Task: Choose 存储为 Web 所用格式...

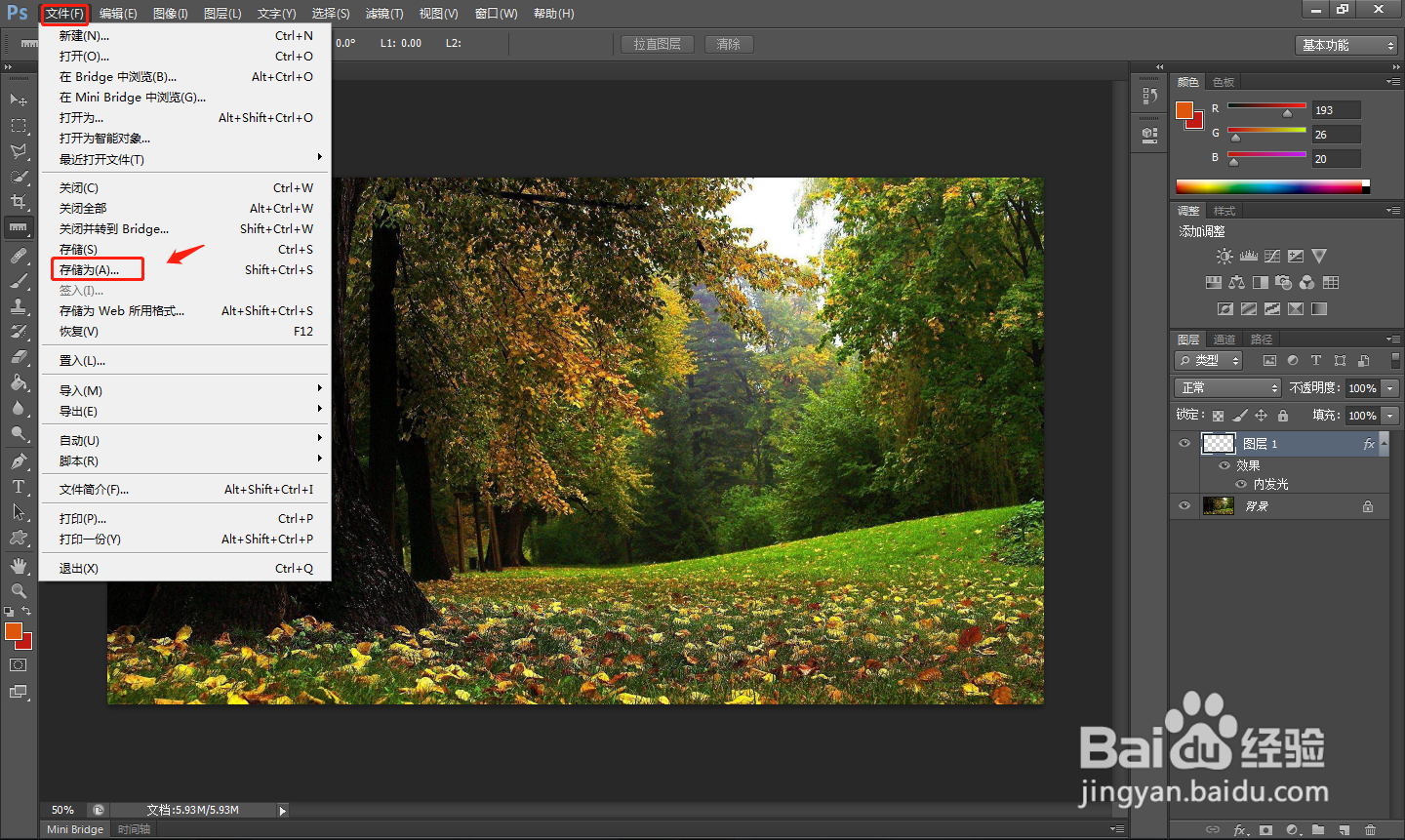Action: tap(185, 311)
